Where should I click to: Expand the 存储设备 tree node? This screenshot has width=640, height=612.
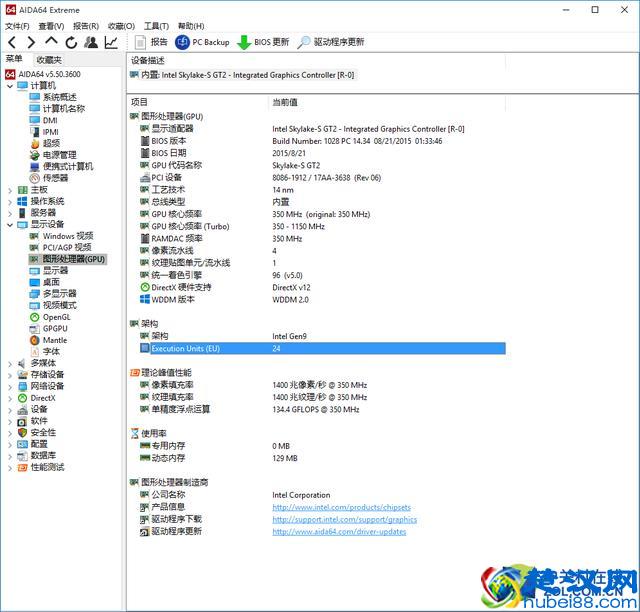10,375
